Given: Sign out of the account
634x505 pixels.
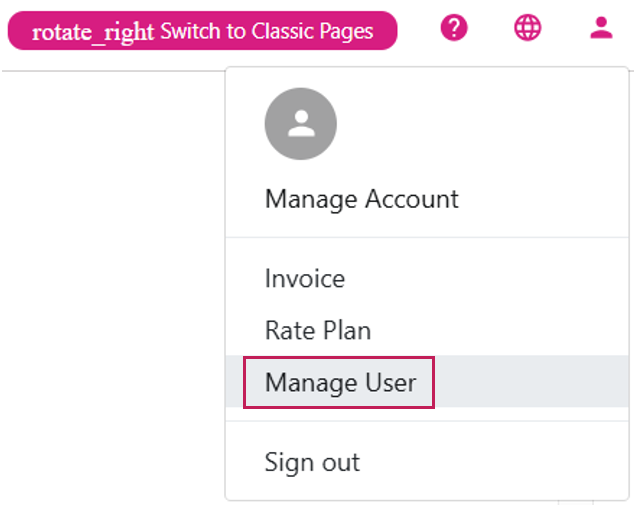Looking at the screenshot, I should click(312, 462).
